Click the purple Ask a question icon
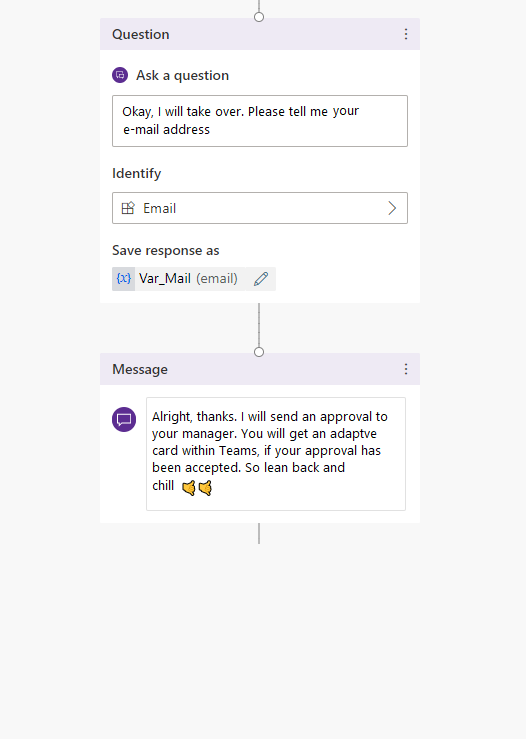The height and width of the screenshot is (739, 526). (120, 75)
